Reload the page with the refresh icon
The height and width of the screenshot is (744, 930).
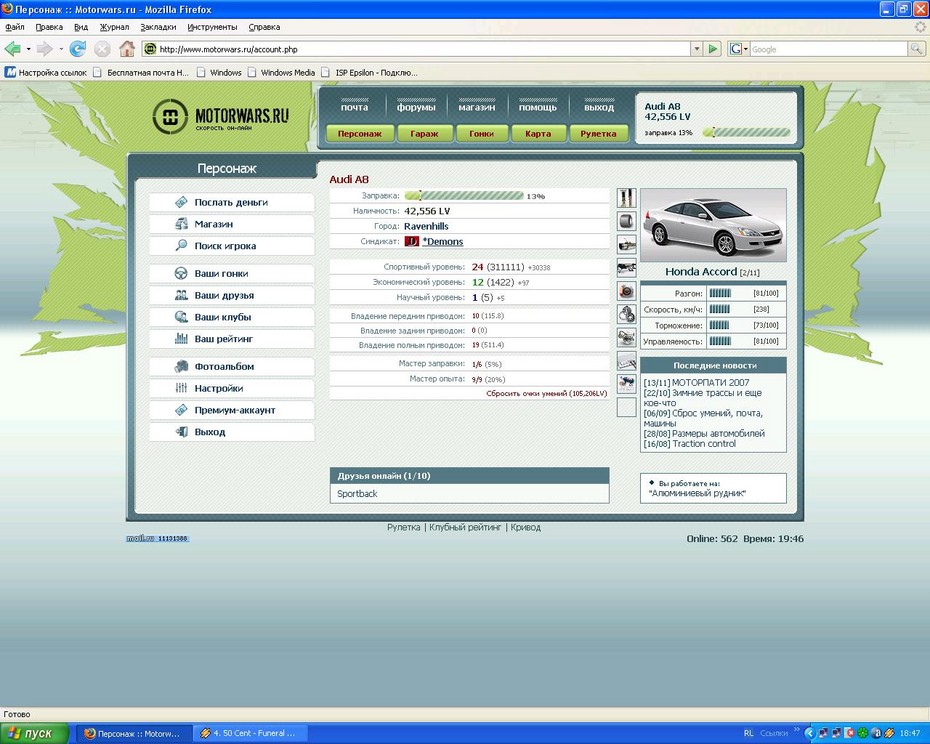click(78, 49)
